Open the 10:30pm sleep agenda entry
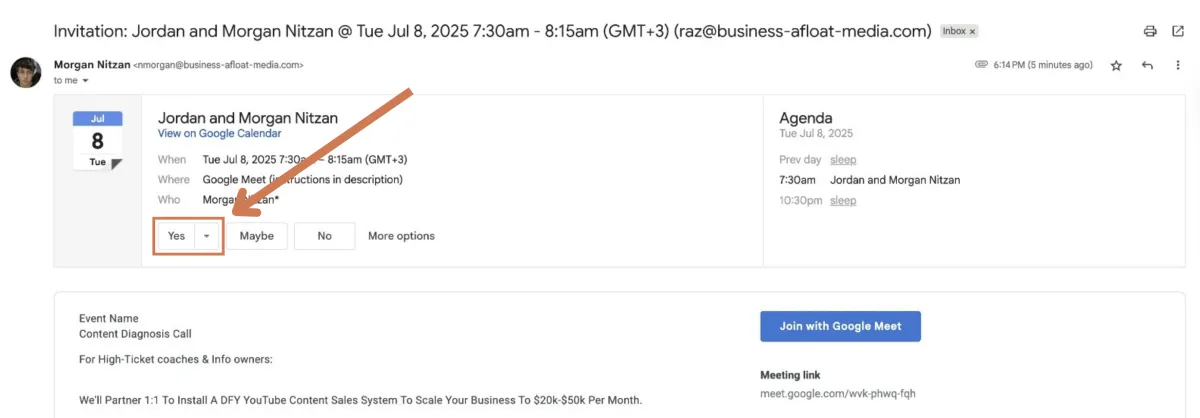 pos(843,200)
